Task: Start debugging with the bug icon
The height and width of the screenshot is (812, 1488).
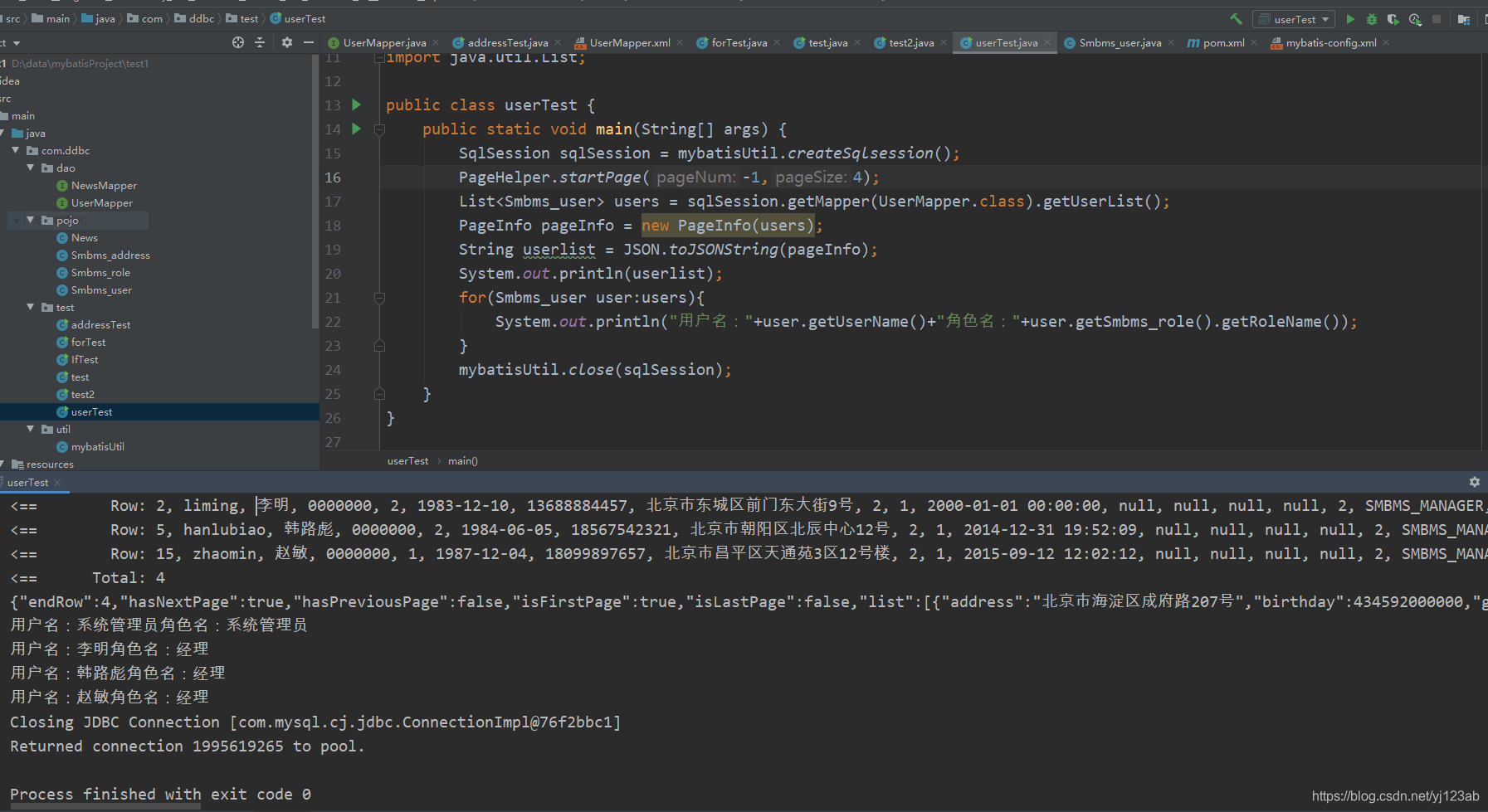Action: coord(1372,19)
